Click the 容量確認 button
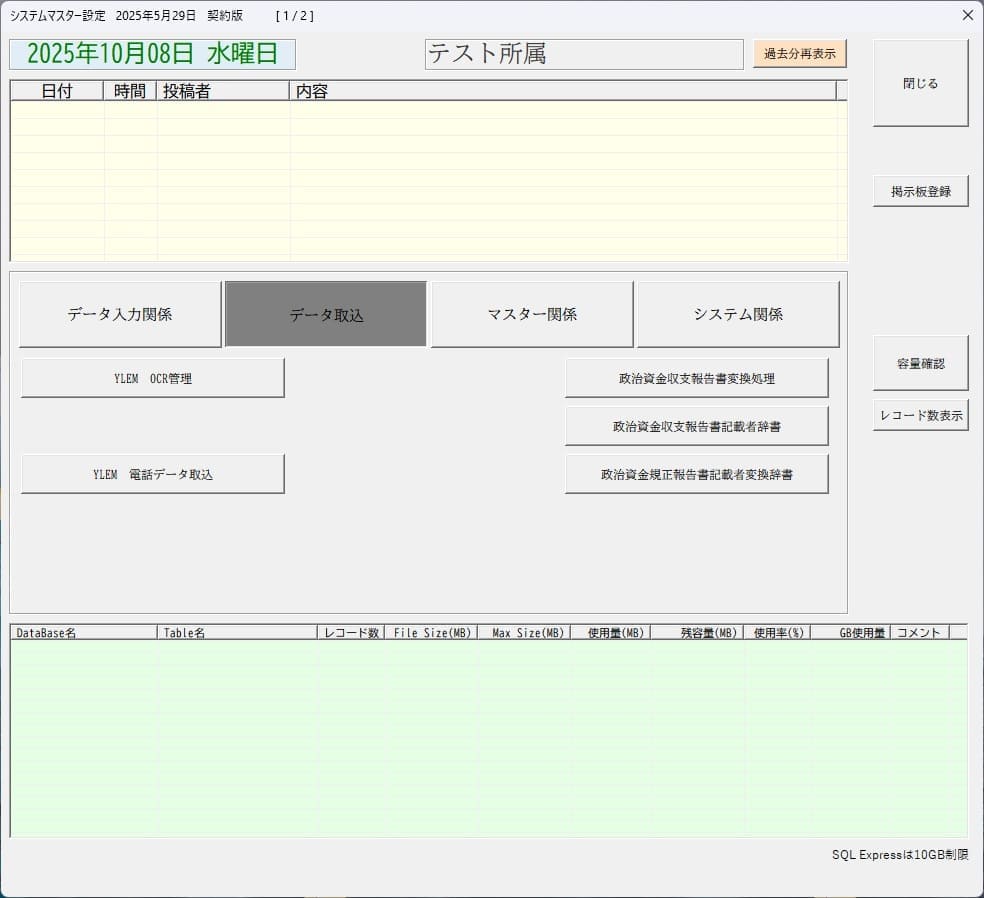 [920, 364]
